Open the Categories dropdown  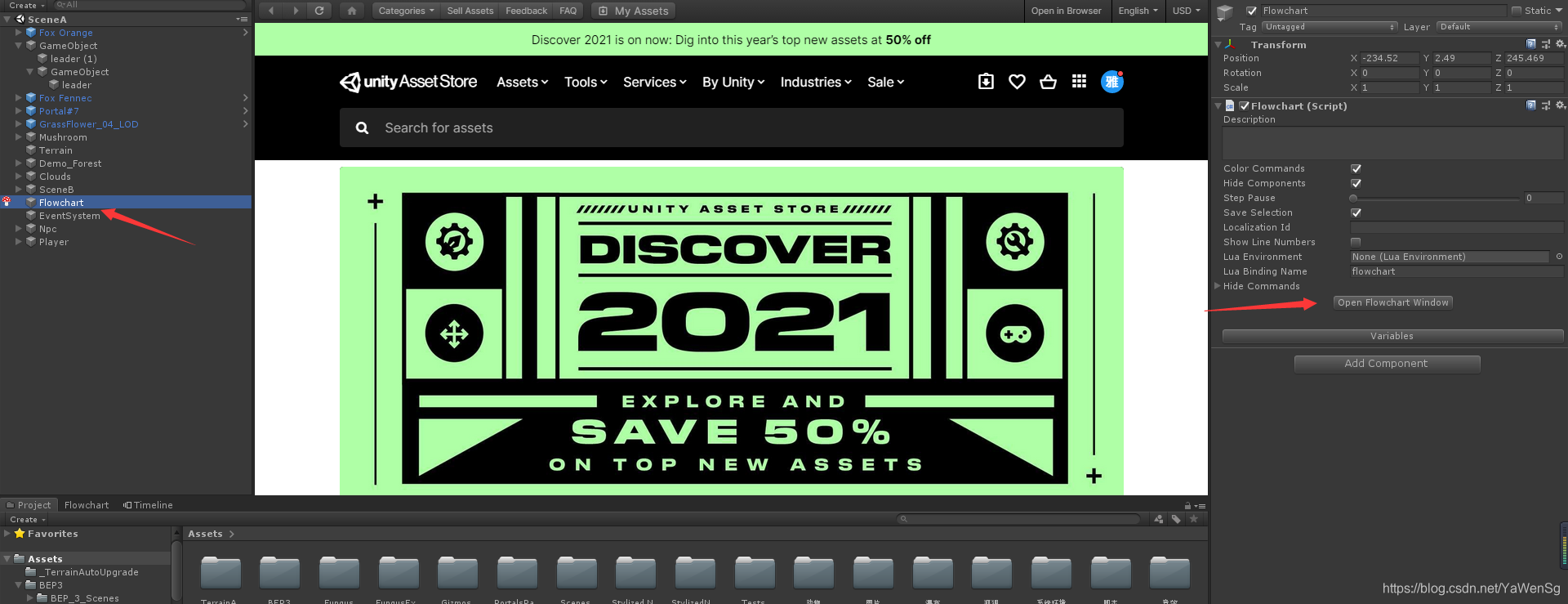tap(406, 11)
